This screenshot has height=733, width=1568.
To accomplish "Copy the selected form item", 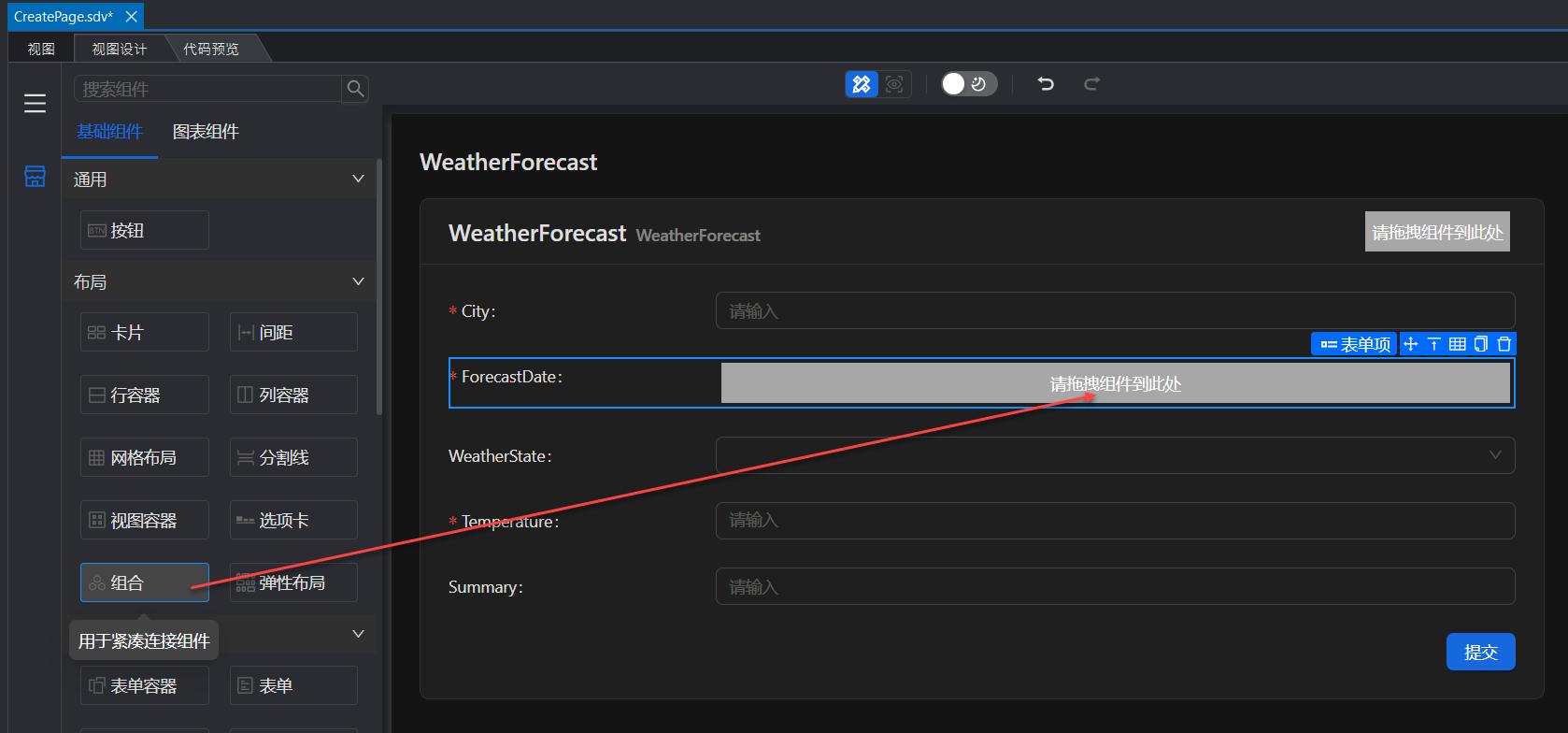I will pos(1481,344).
